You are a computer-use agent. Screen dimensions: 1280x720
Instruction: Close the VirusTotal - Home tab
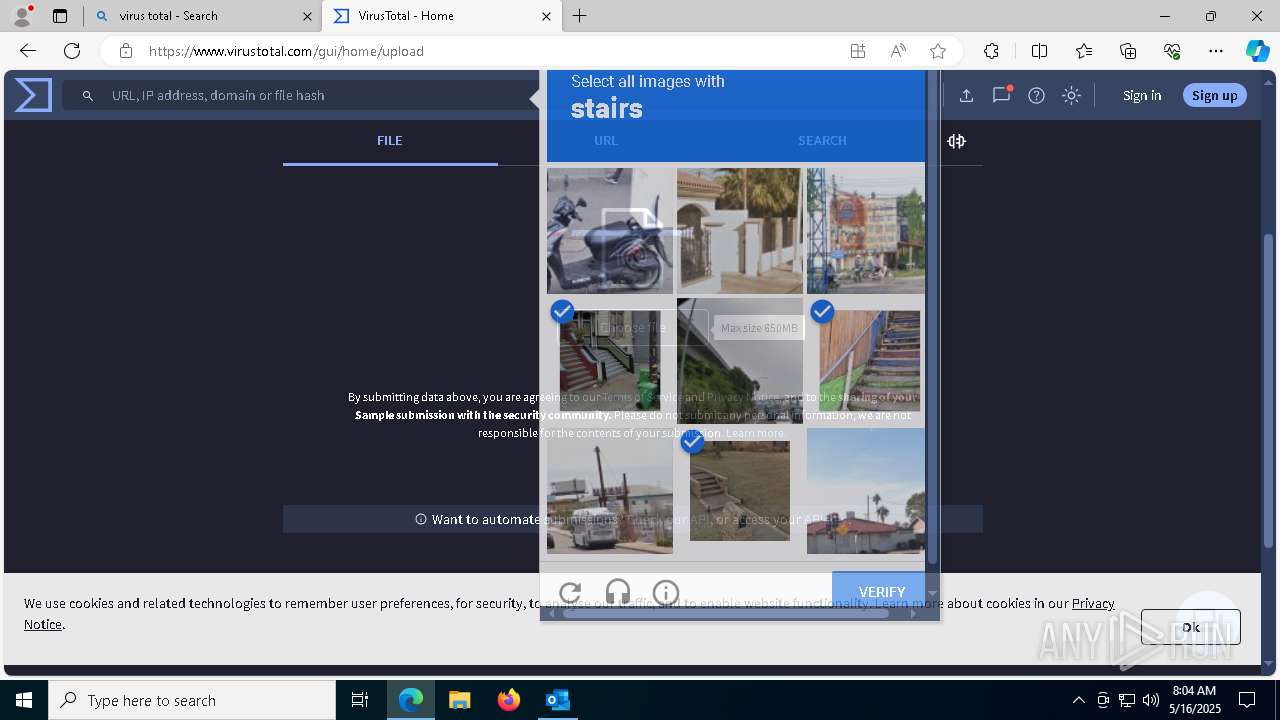click(x=546, y=16)
